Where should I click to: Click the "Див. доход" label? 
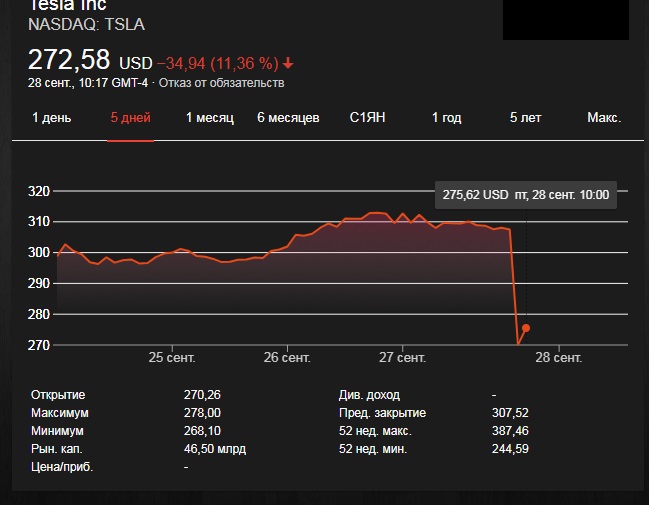[x=369, y=395]
